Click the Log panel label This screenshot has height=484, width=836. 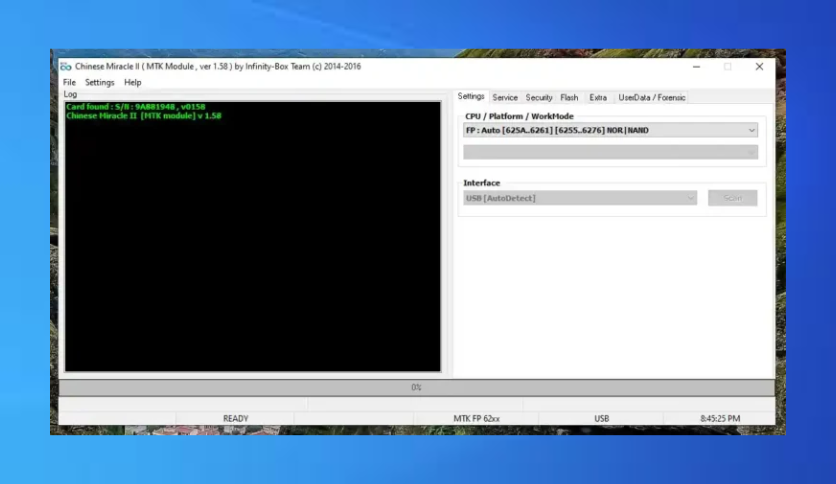pyautogui.click(x=70, y=94)
